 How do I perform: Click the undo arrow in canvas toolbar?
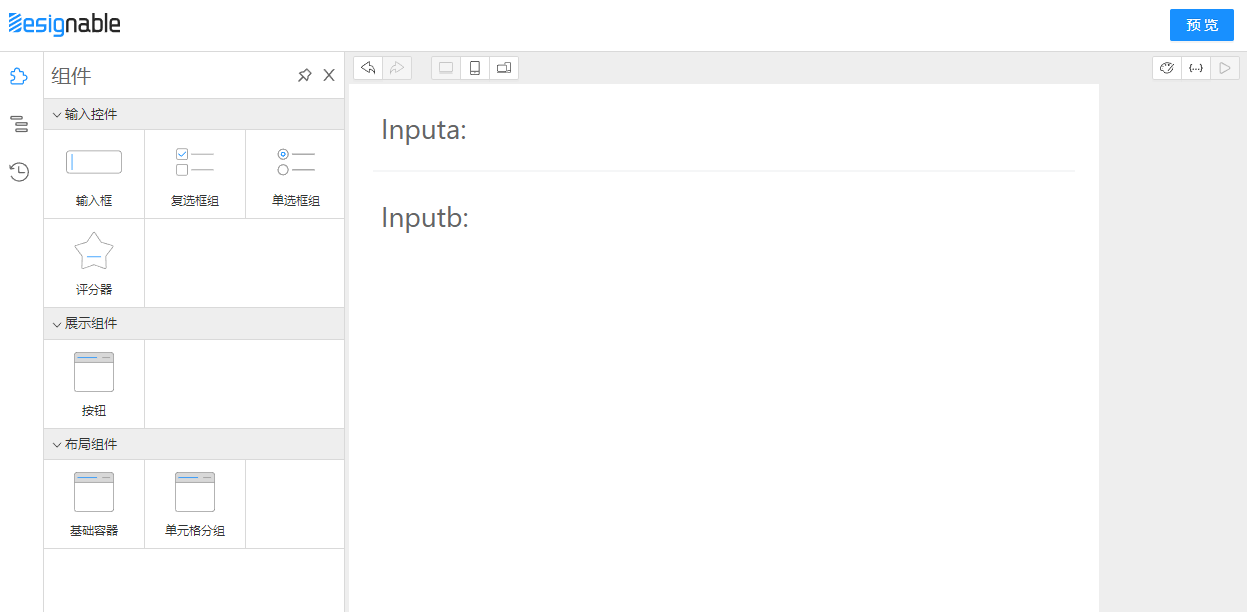point(368,68)
